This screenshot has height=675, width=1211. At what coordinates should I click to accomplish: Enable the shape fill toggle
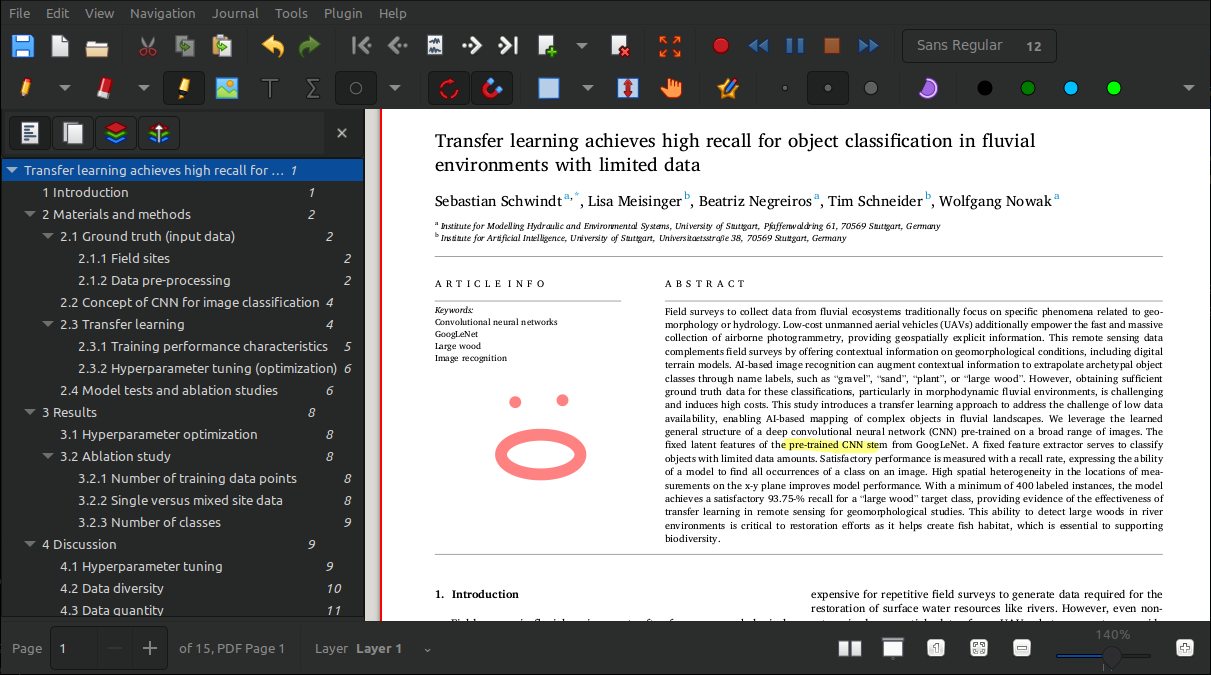click(548, 88)
